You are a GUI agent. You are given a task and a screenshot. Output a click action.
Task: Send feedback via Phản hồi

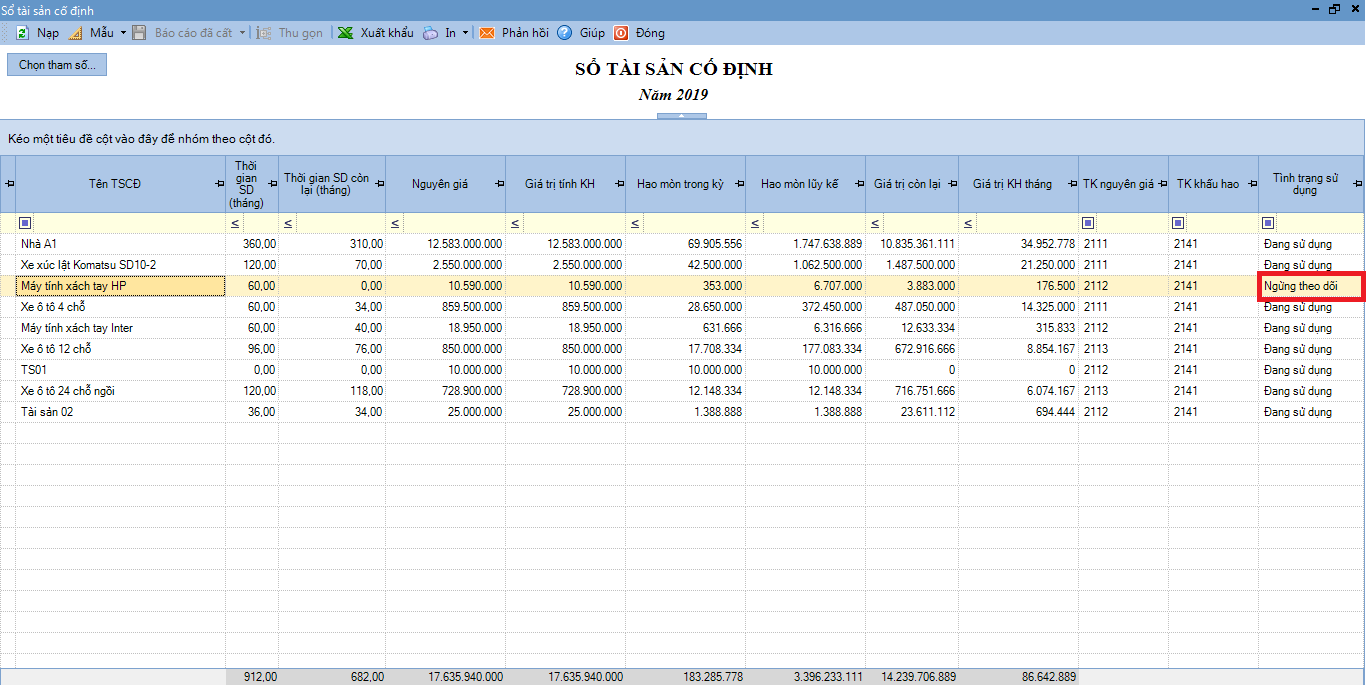514,33
